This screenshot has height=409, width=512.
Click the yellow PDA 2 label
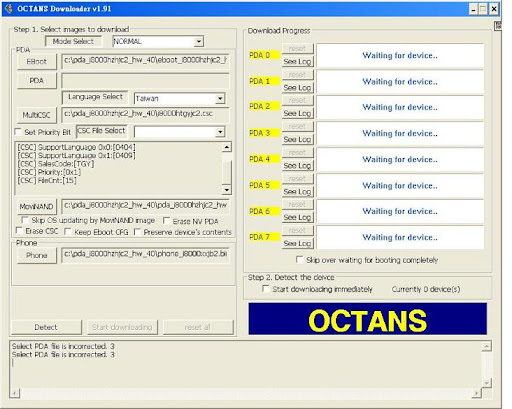click(264, 106)
